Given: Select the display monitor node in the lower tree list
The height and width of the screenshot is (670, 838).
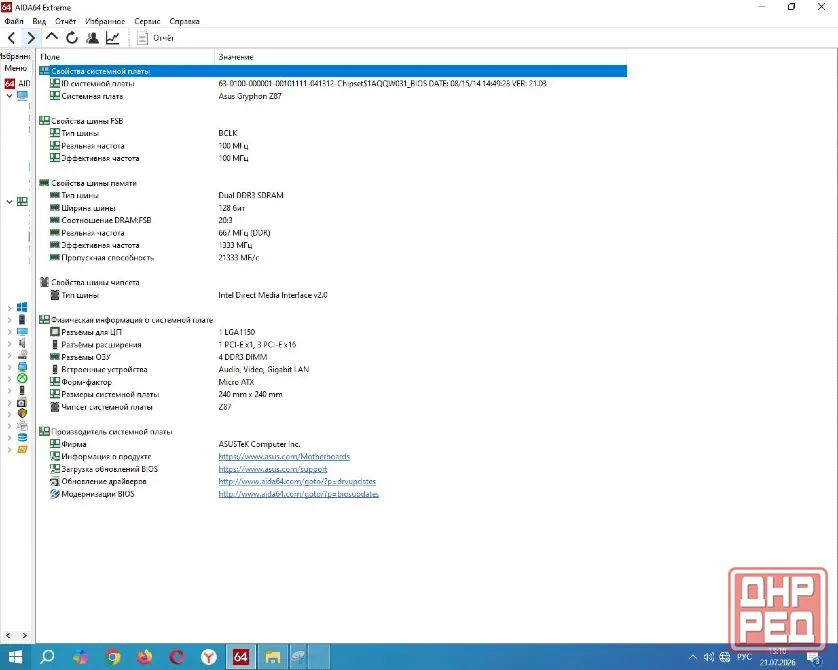Looking at the screenshot, I should [22, 331].
